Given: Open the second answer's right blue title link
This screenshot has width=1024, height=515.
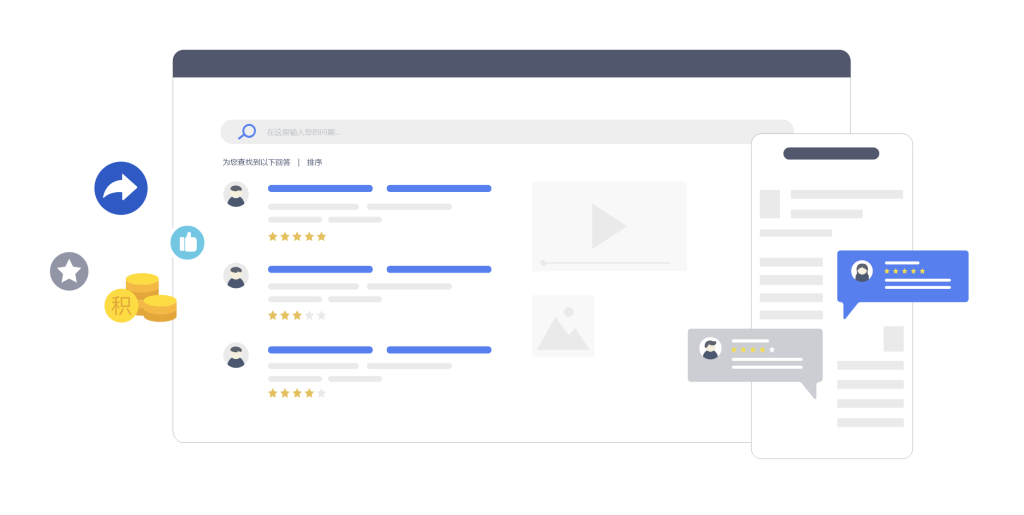Looking at the screenshot, I should click(438, 269).
